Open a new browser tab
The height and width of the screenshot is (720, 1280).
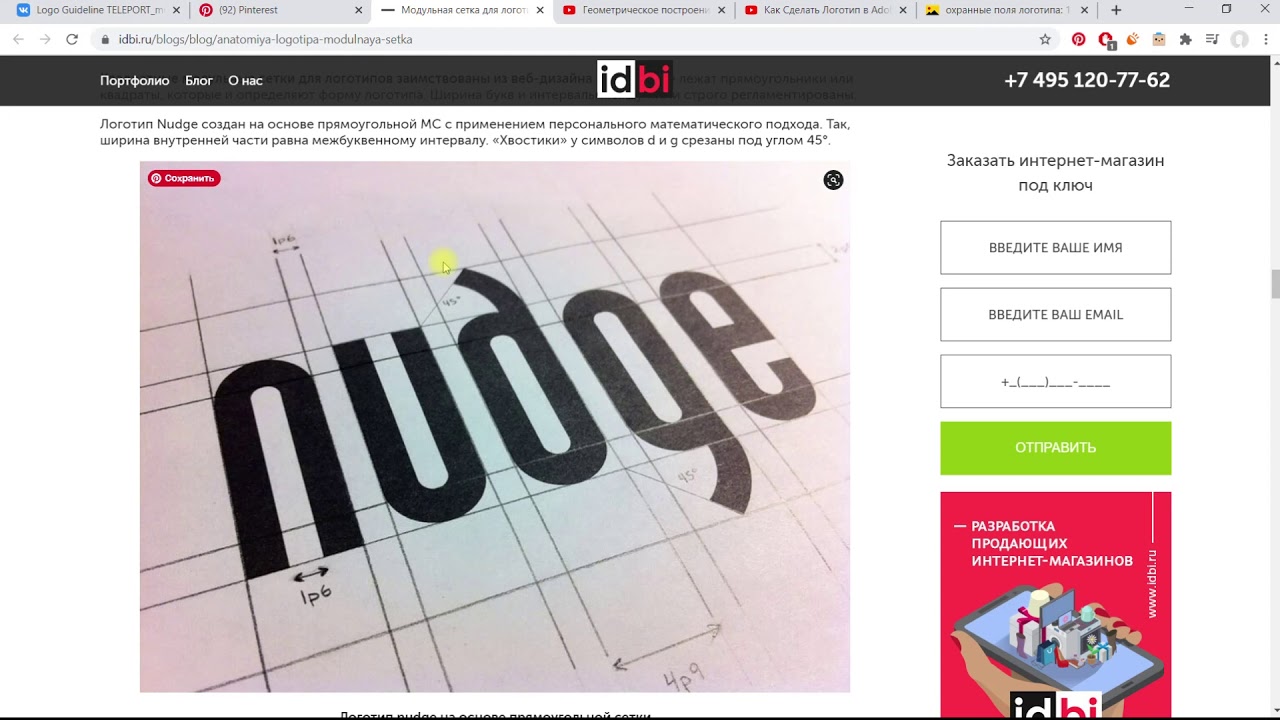coord(1116,10)
